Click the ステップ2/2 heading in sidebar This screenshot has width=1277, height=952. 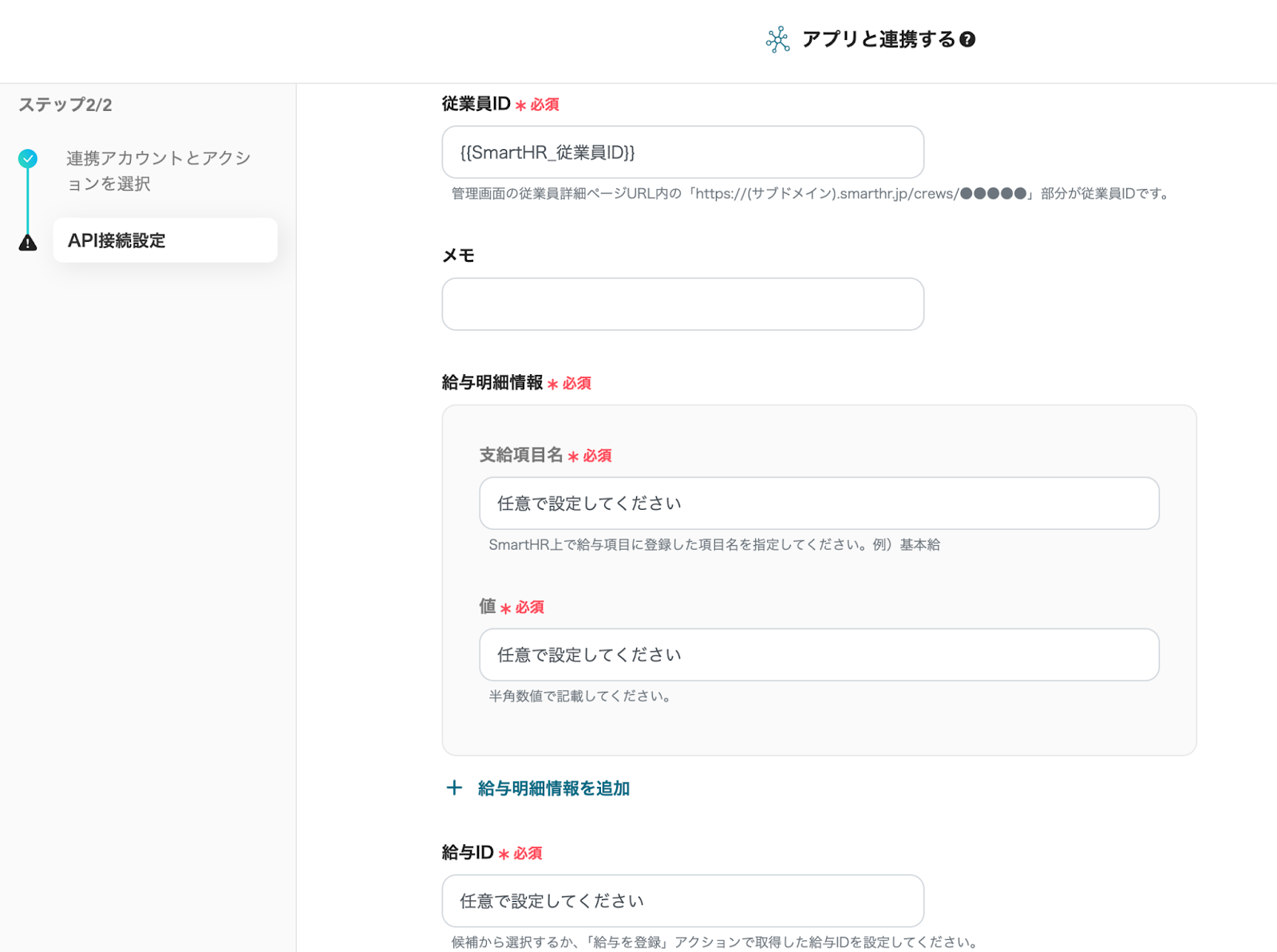click(65, 105)
